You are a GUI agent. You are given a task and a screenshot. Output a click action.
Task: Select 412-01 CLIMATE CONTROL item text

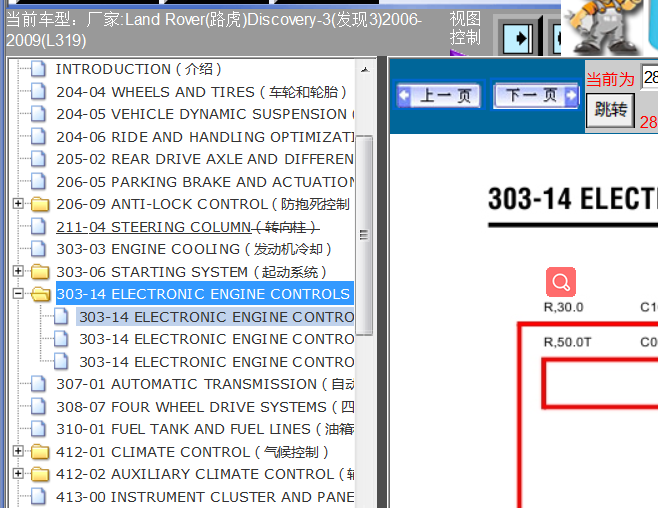(192, 452)
